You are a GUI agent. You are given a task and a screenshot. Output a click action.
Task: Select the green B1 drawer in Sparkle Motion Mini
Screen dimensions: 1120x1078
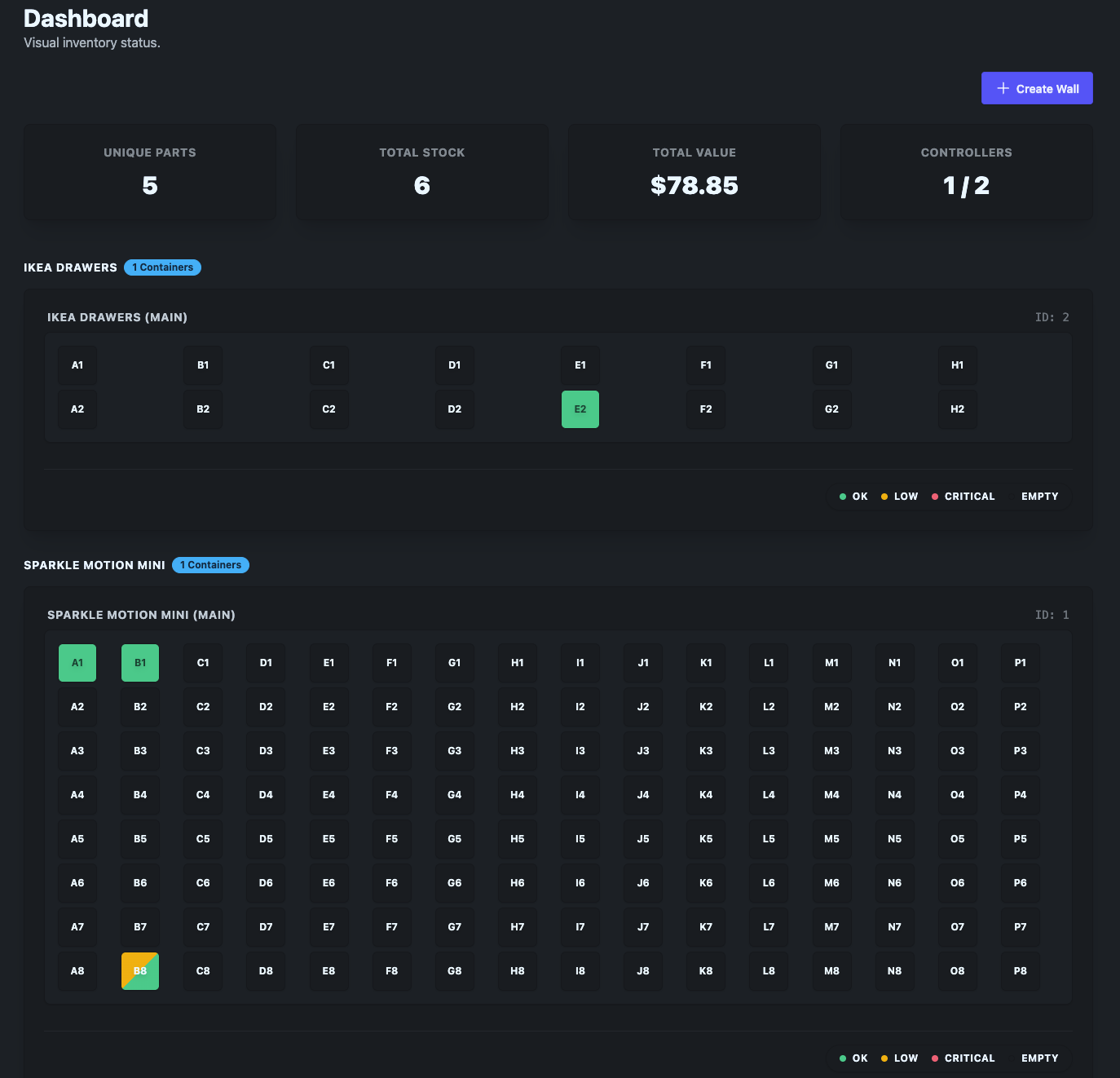139,662
